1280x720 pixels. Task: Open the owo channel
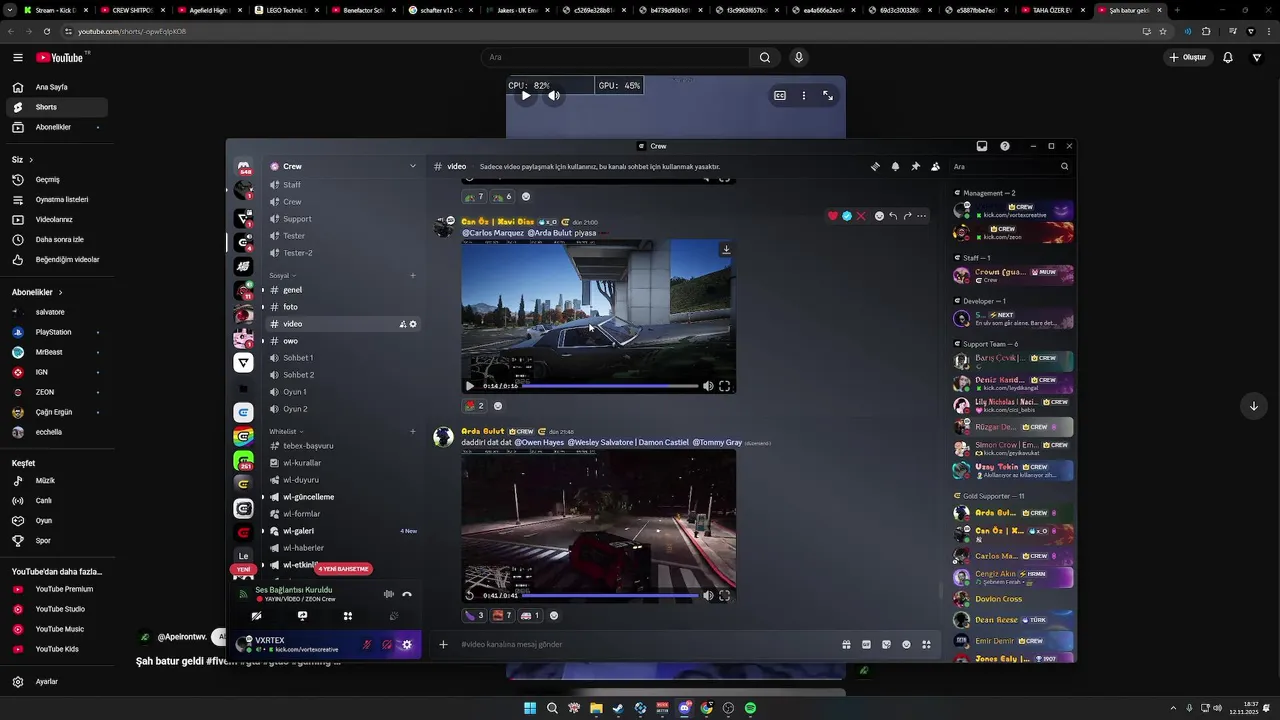point(342,341)
